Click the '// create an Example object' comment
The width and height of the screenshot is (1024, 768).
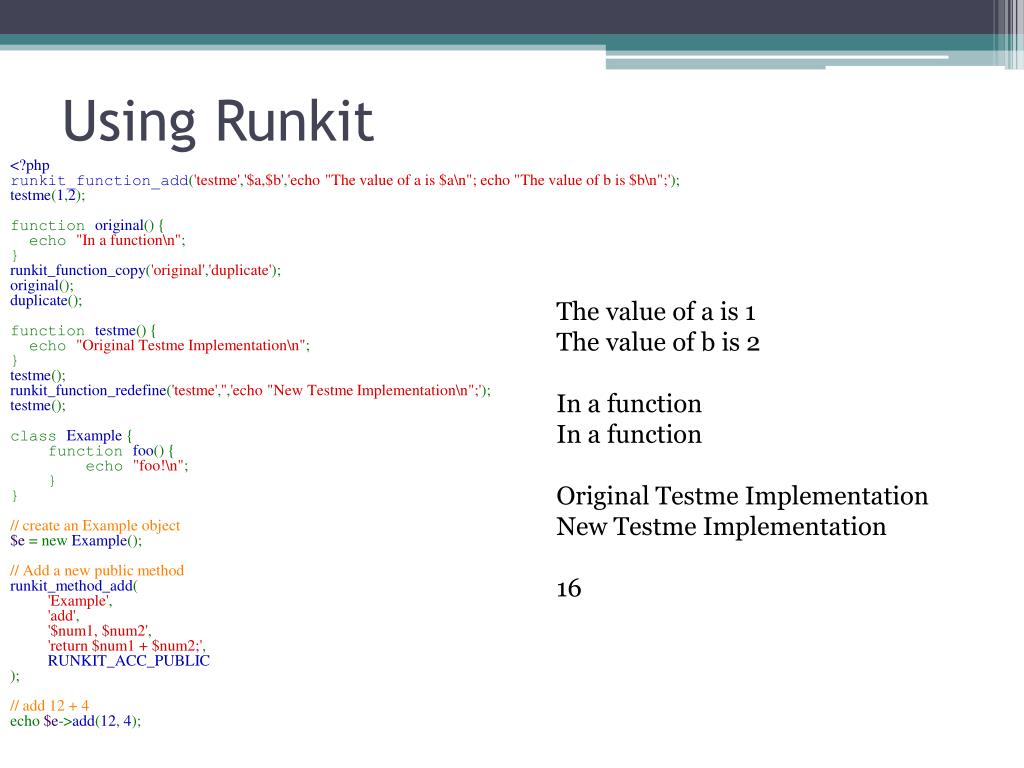coord(95,526)
